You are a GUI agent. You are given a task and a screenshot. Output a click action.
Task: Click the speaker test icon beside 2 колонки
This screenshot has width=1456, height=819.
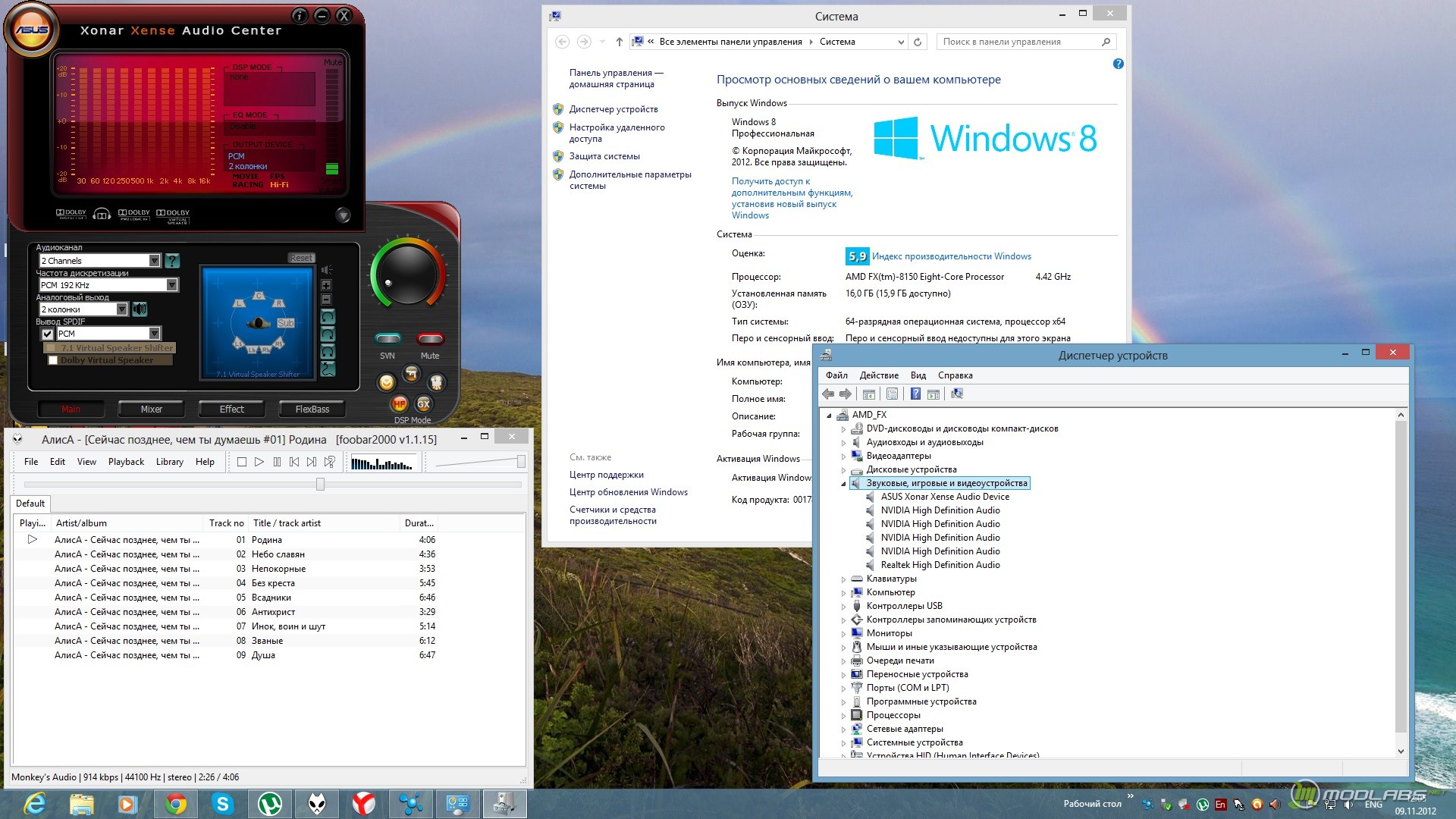point(140,309)
